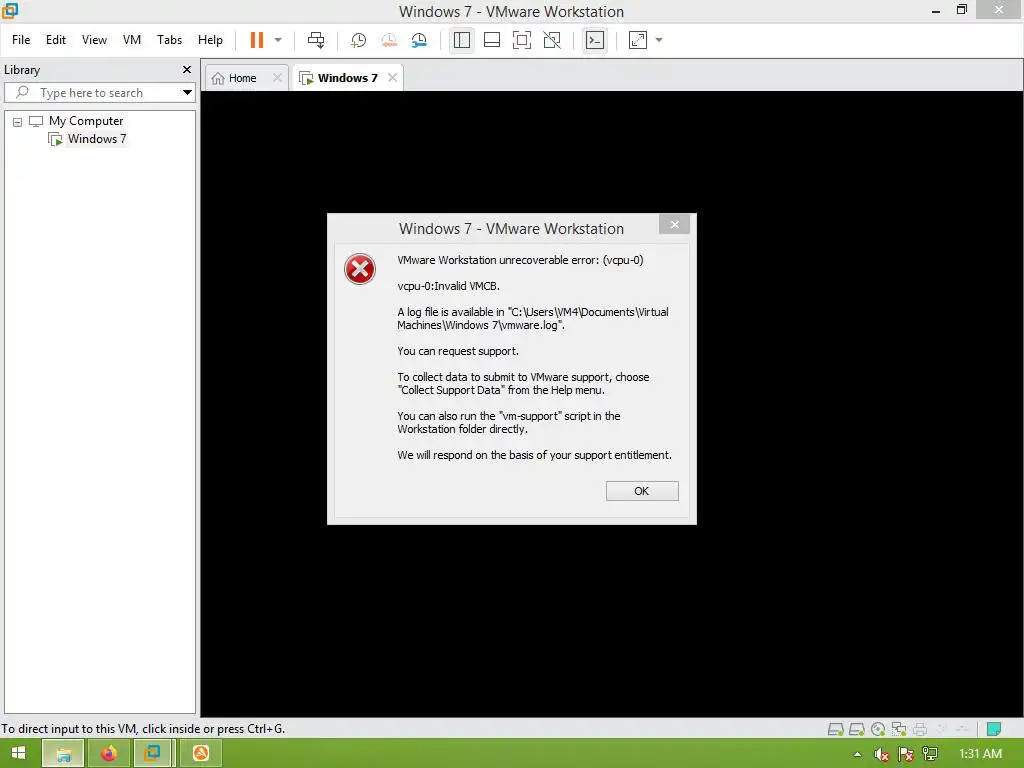
Task: Click OK in the error dialog
Action: click(642, 491)
